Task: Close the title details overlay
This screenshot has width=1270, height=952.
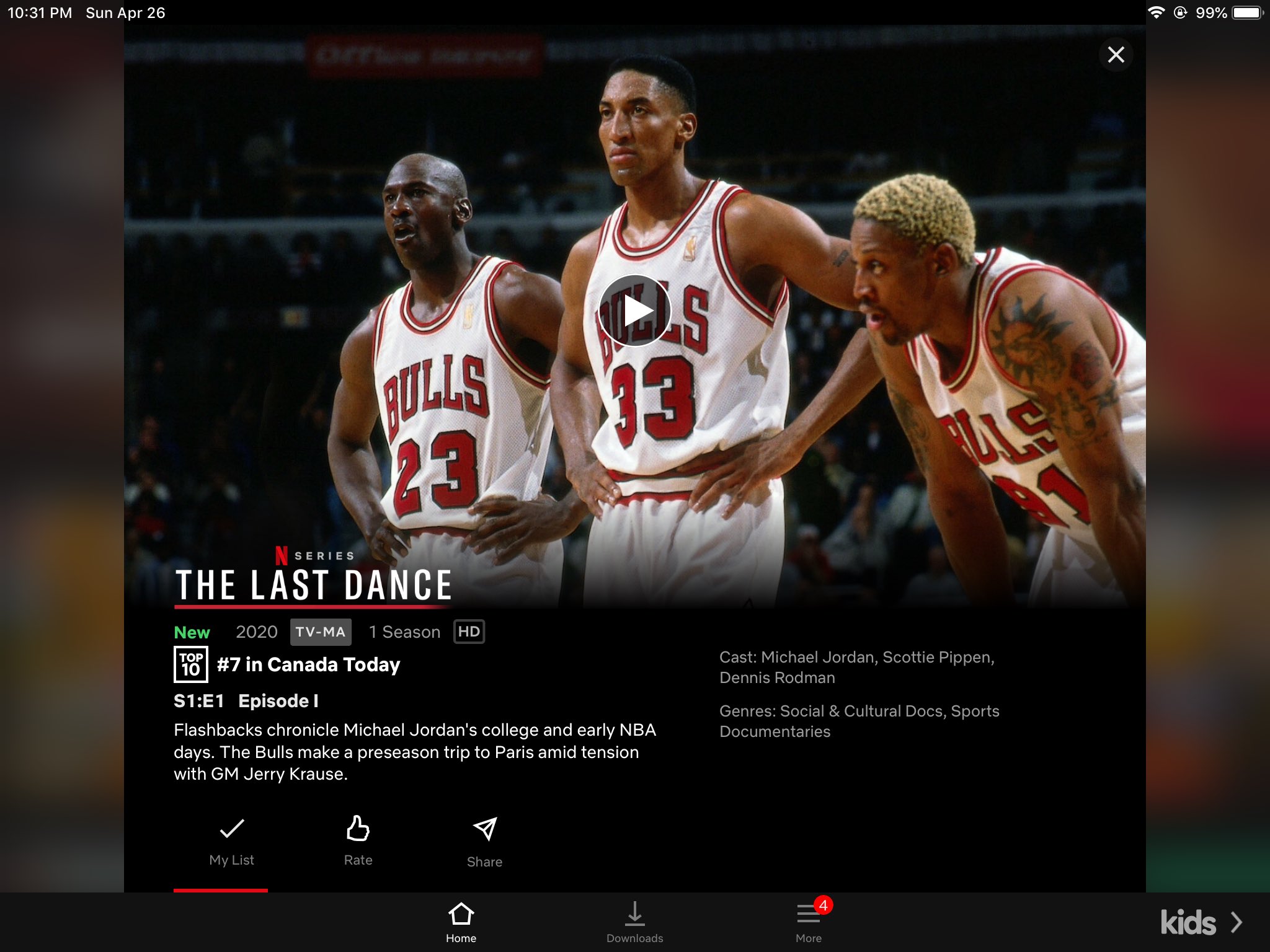Action: [1116, 55]
